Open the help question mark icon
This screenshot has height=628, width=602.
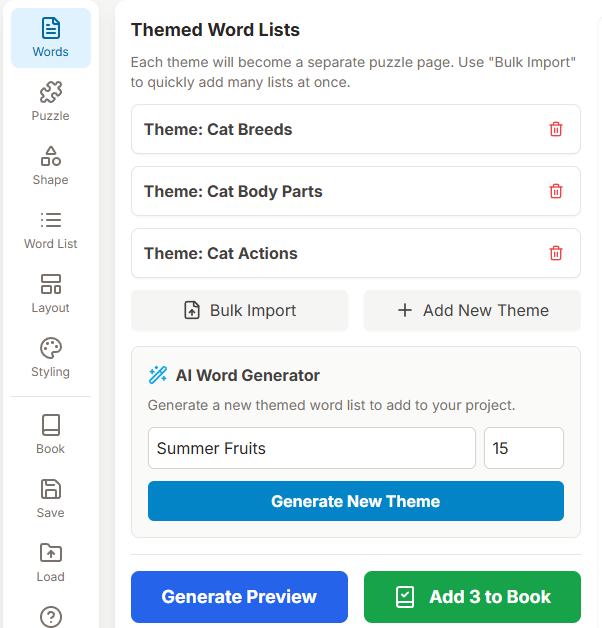point(50,616)
